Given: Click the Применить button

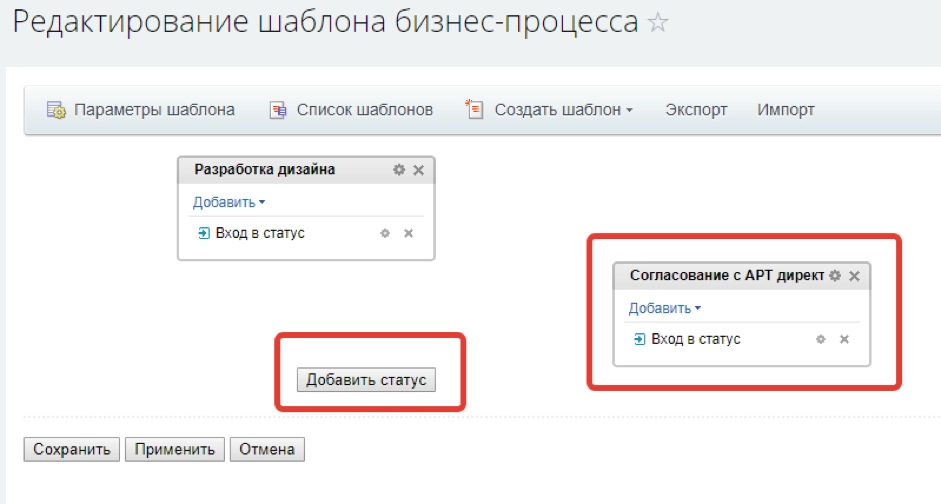Looking at the screenshot, I should pos(175,449).
